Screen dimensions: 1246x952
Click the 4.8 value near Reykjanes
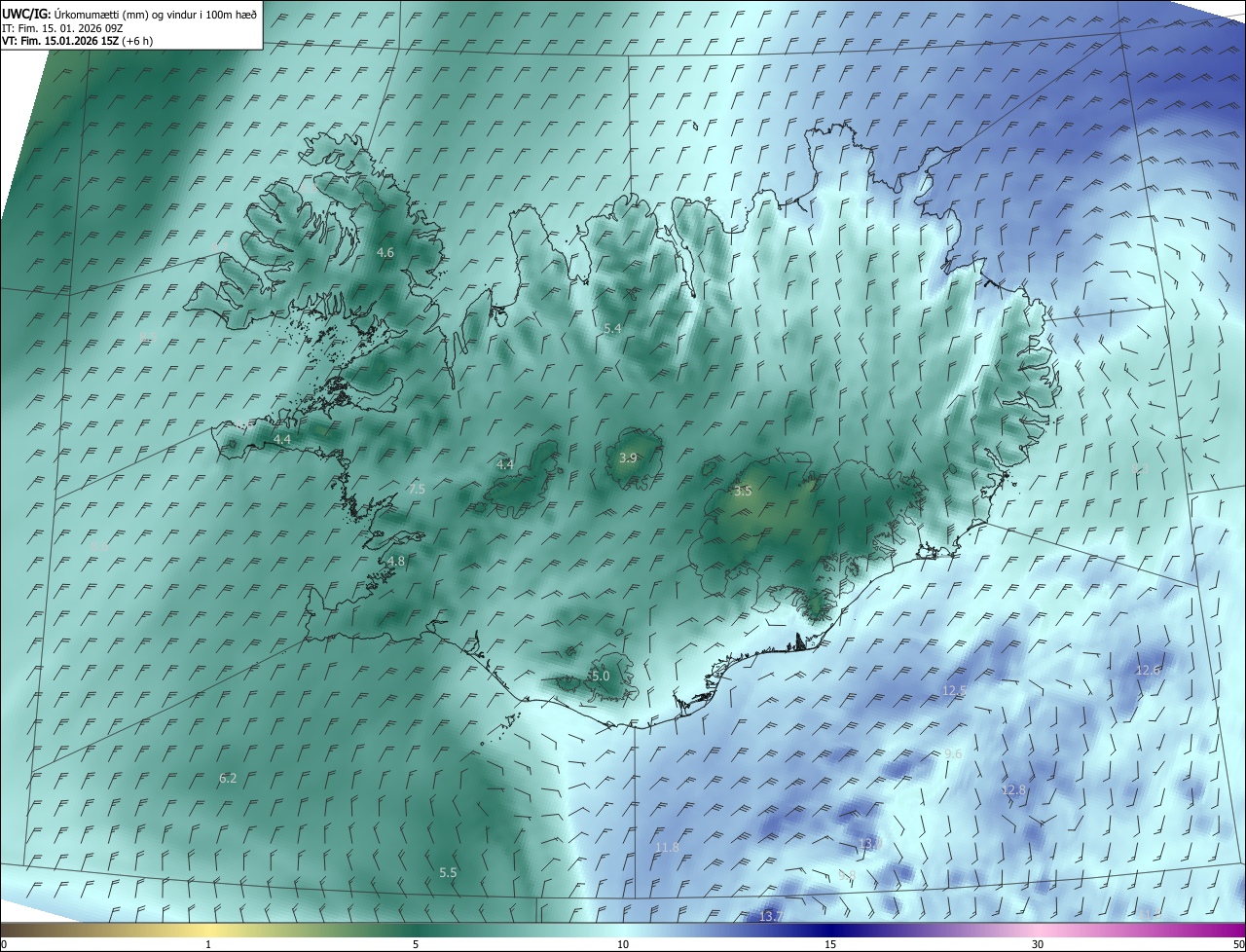coord(395,562)
